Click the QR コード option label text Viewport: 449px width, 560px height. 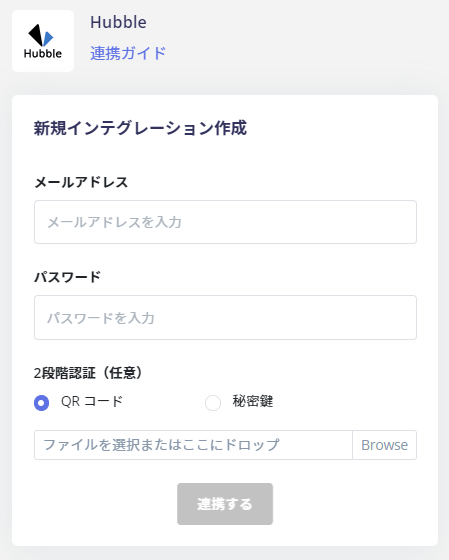[x=92, y=401]
